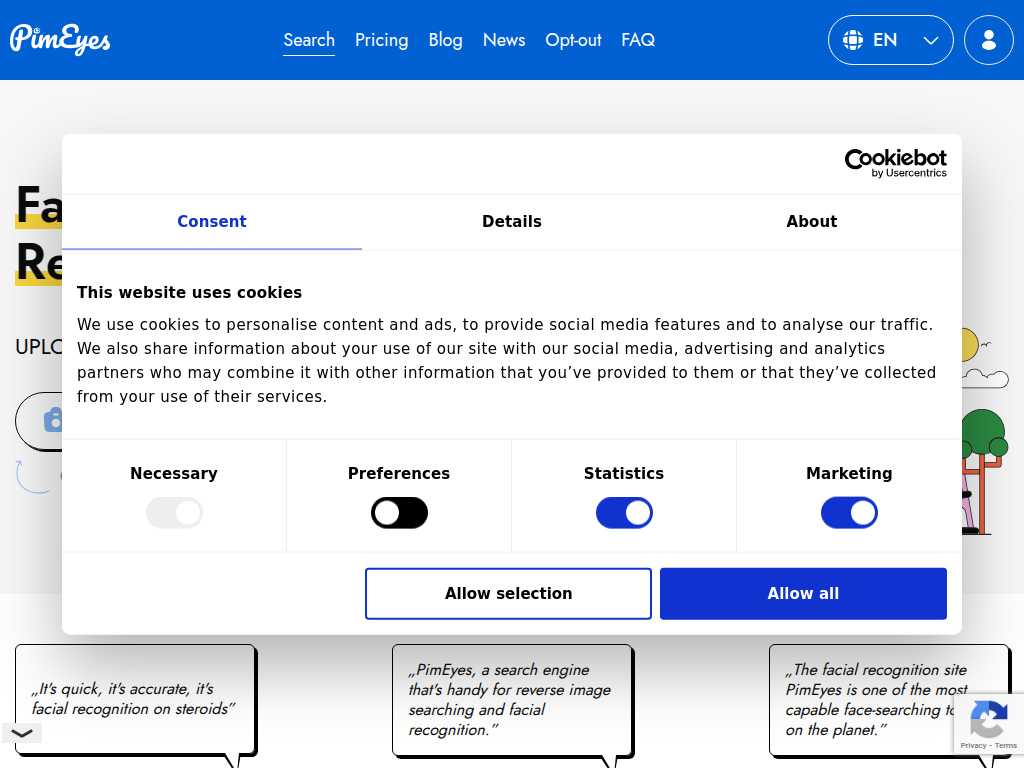Image resolution: width=1024 pixels, height=768 pixels.
Task: Enable the Preferences cookies switch
Action: pyautogui.click(x=399, y=513)
